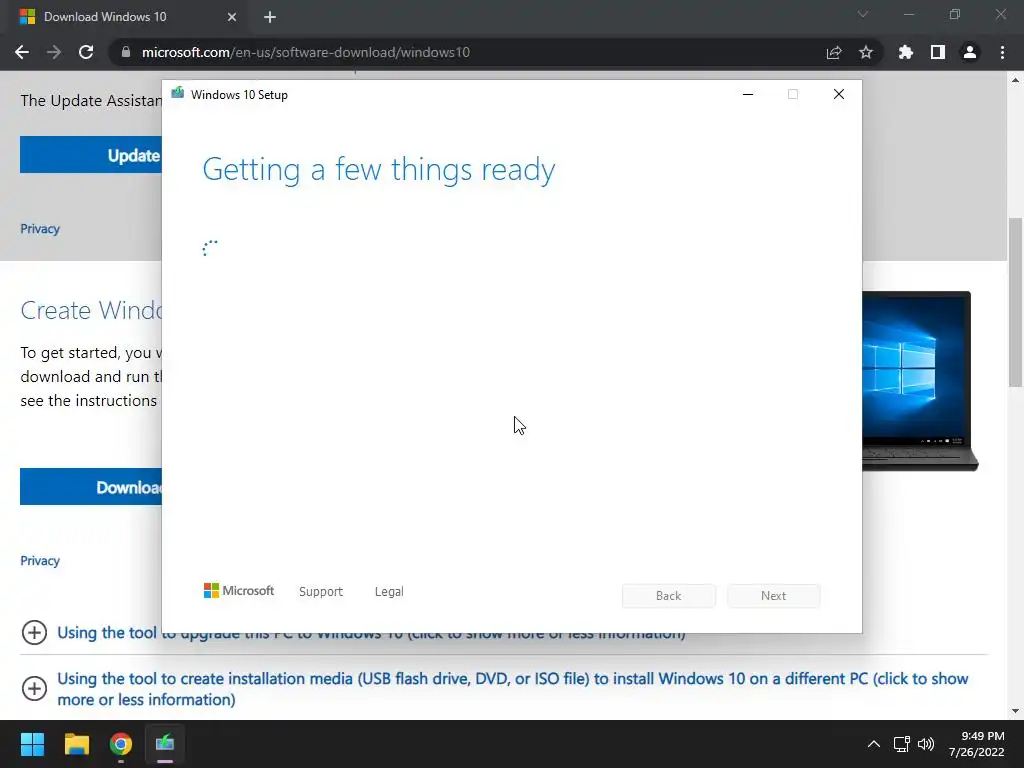Open Chrome three-dot menu
Image resolution: width=1024 pixels, height=768 pixels.
pyautogui.click(x=1002, y=52)
